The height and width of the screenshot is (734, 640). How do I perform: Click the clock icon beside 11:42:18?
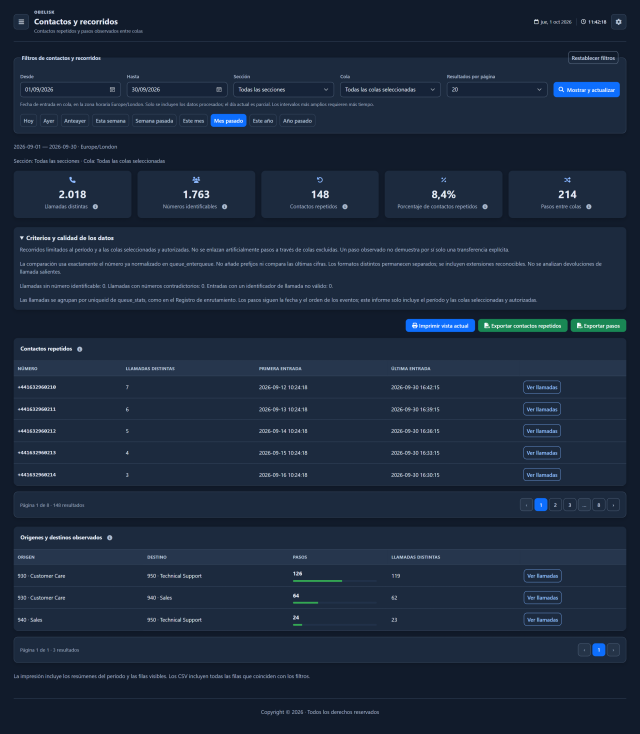(x=583, y=22)
